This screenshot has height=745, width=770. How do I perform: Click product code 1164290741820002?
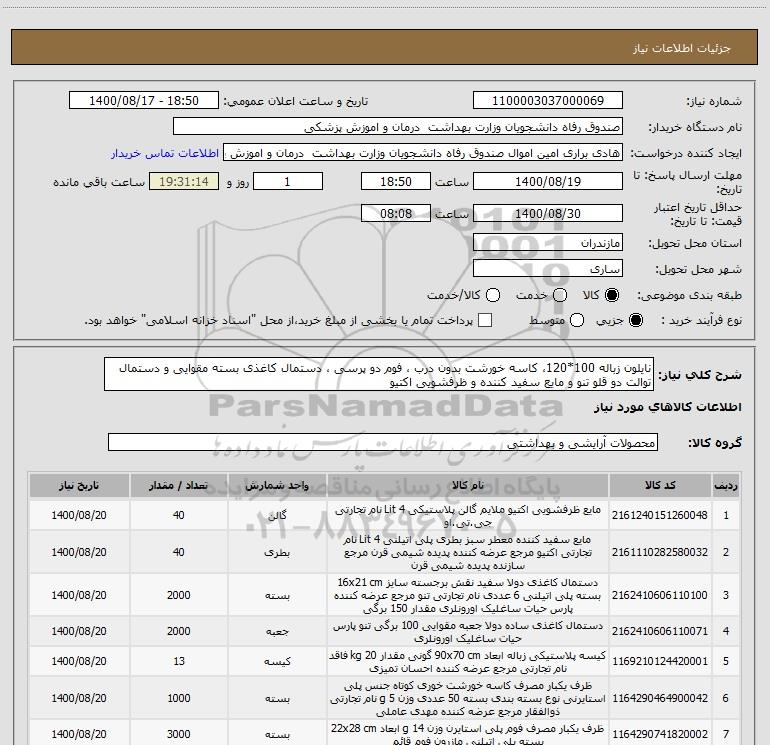point(660,734)
